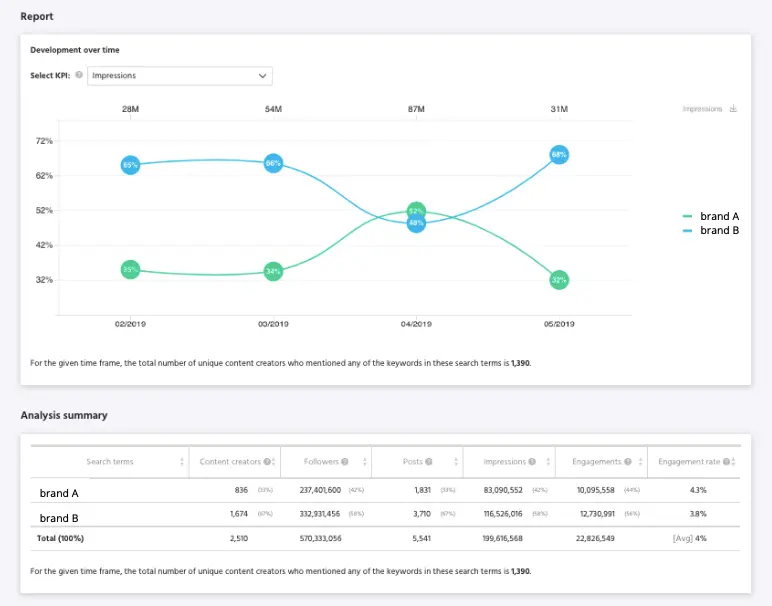This screenshot has height=606, width=772.
Task: Sort table by Search terms arrows
Action: coord(182,461)
